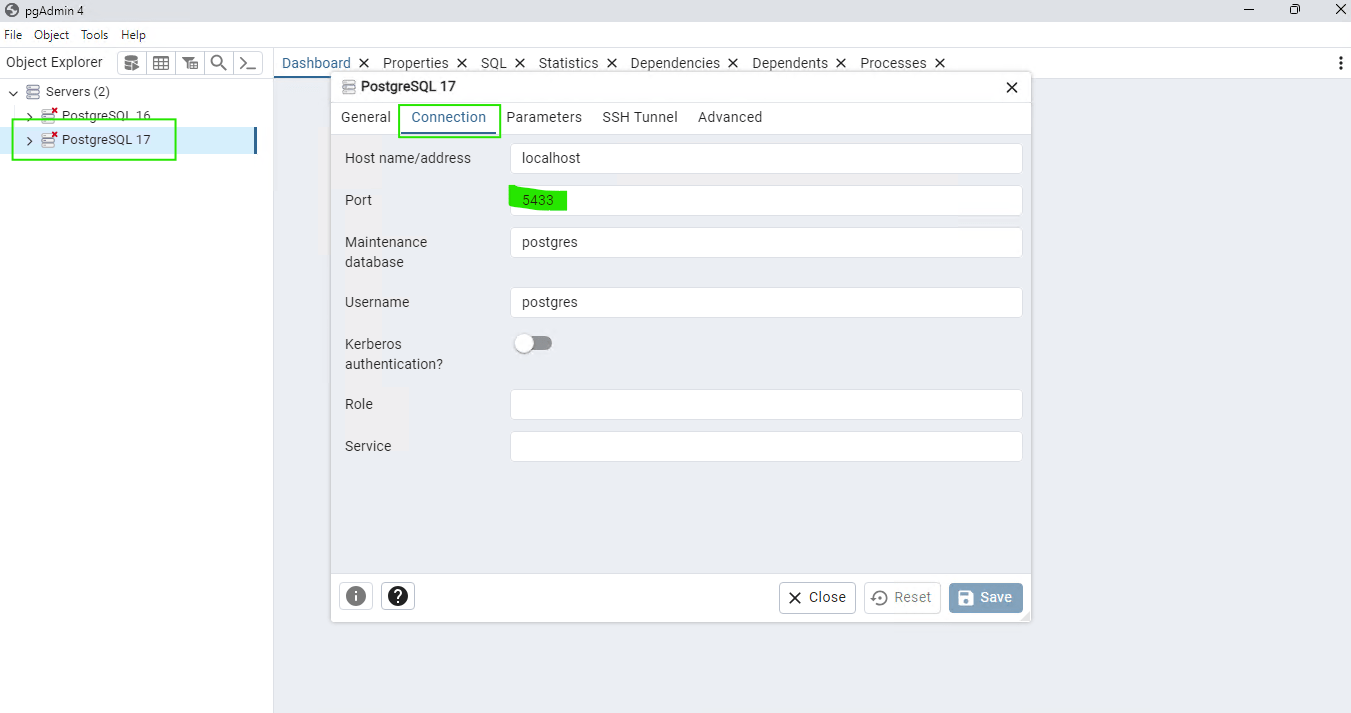Click the Filtered Rows toolbar icon

pos(190,63)
